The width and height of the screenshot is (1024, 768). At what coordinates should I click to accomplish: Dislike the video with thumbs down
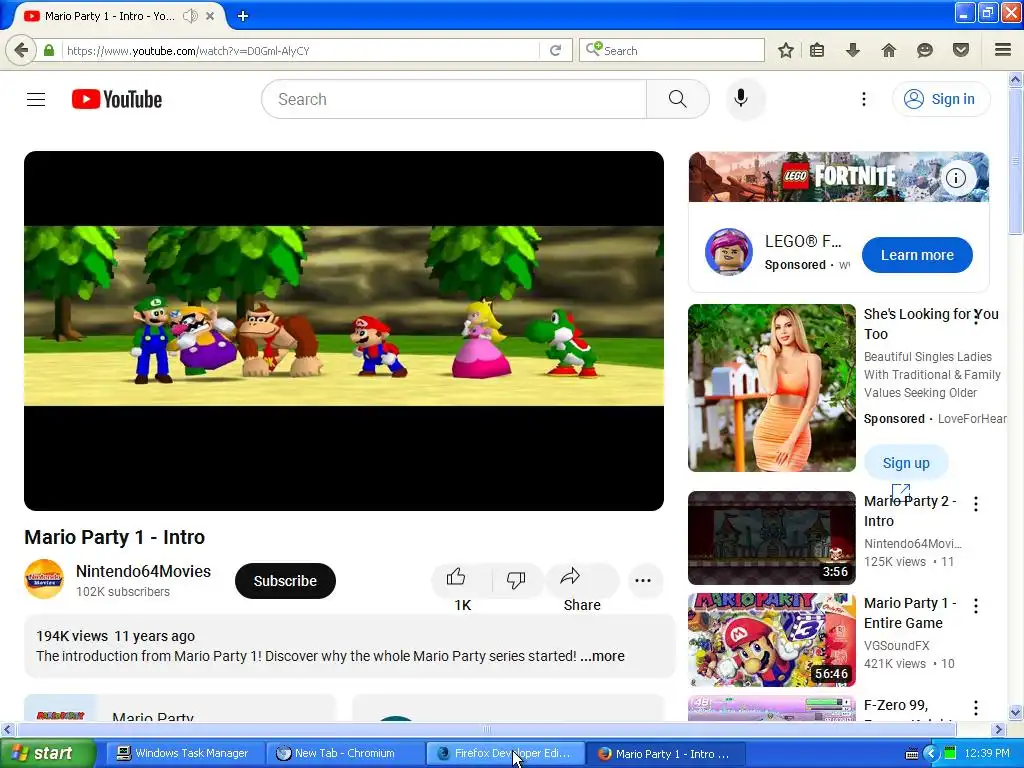pyautogui.click(x=516, y=580)
